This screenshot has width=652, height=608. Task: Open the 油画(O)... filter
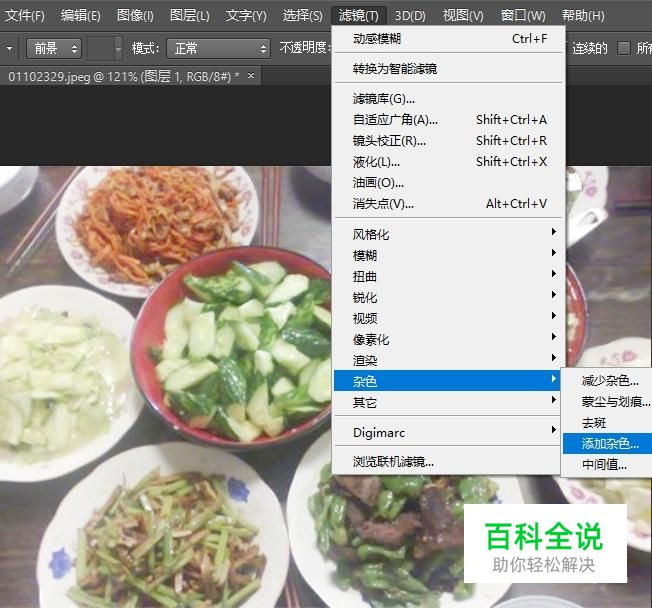pyautogui.click(x=448, y=183)
